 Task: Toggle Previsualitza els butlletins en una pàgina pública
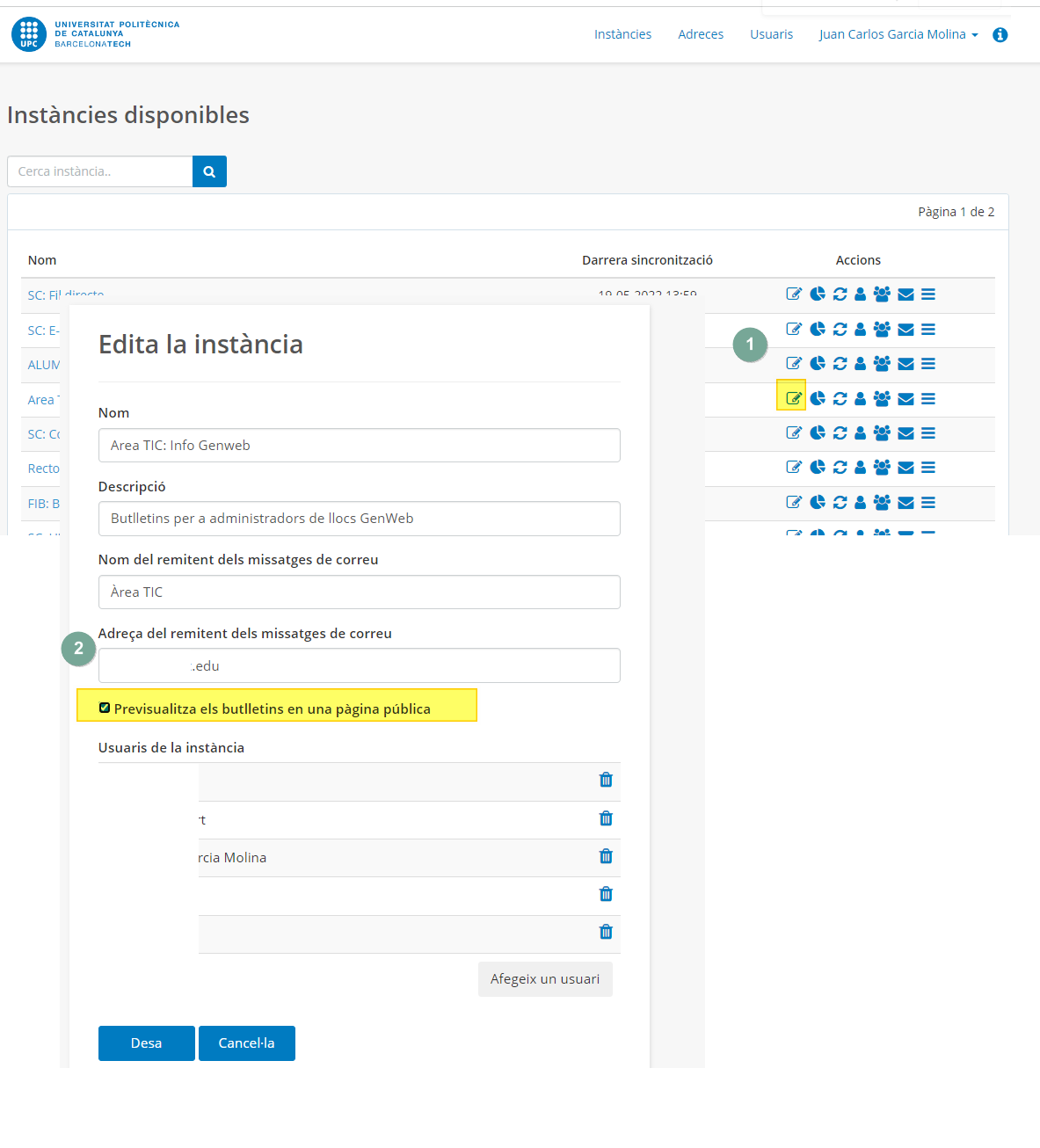pyautogui.click(x=105, y=708)
